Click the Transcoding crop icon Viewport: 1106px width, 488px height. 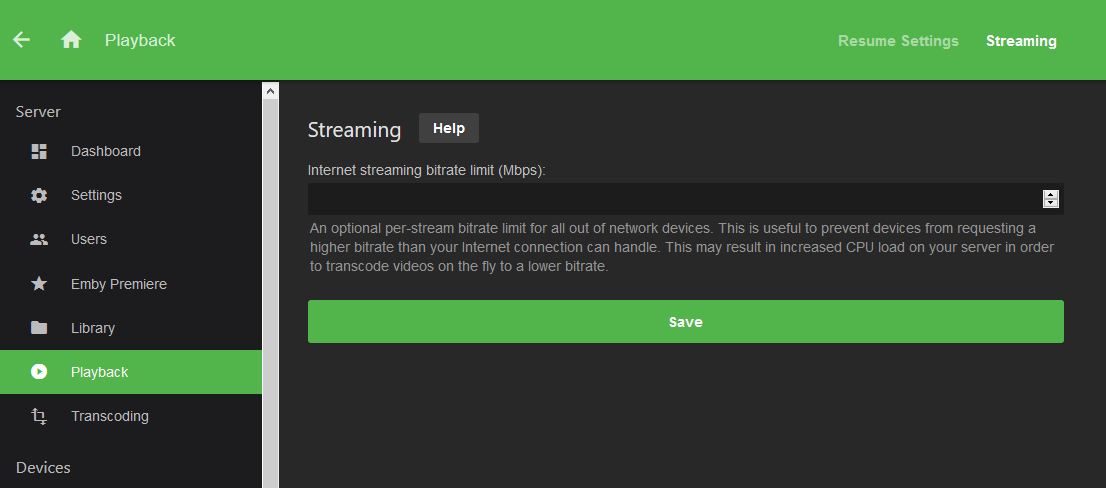point(39,416)
